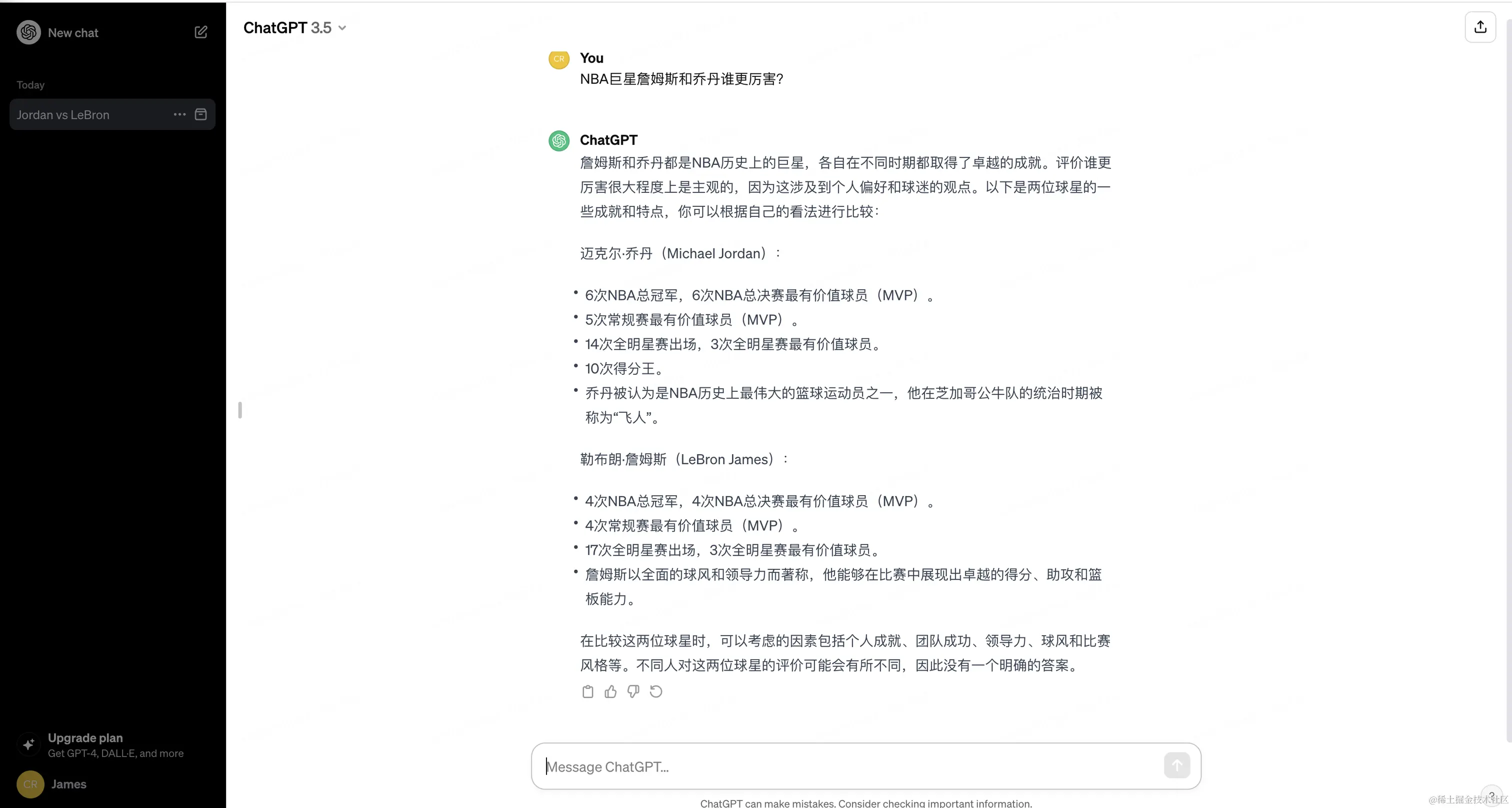This screenshot has height=808, width=1512.
Task: Start a new chat with the pencil icon
Action: click(x=200, y=32)
